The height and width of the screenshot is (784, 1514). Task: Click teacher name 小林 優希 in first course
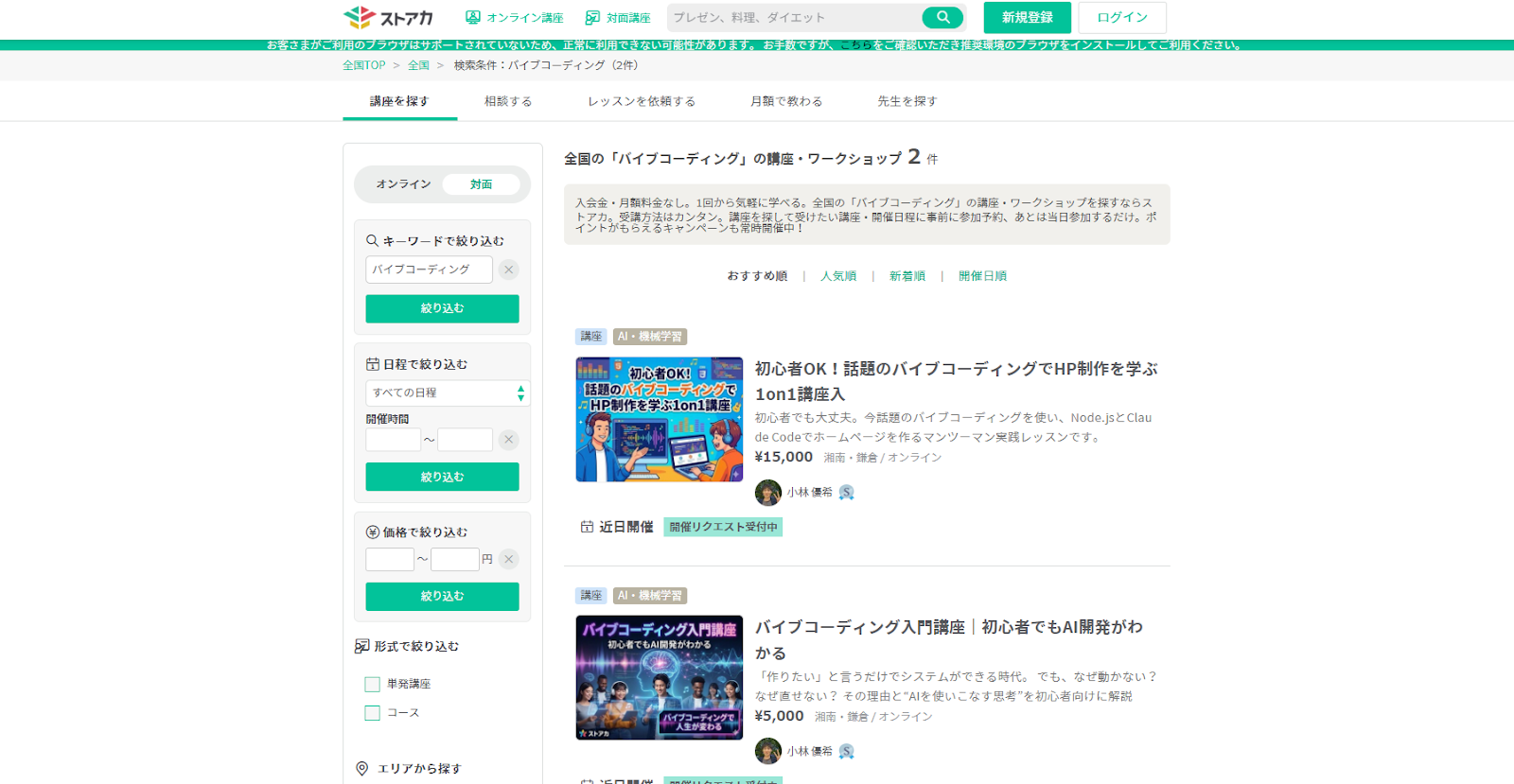click(x=810, y=493)
